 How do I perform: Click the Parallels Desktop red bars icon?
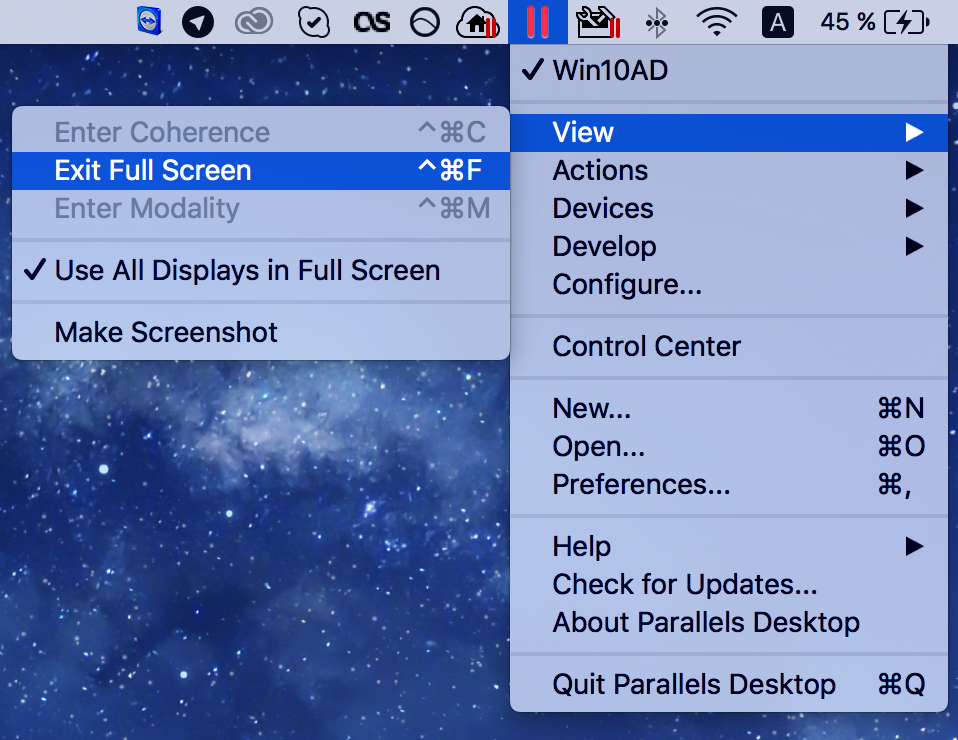click(x=538, y=22)
